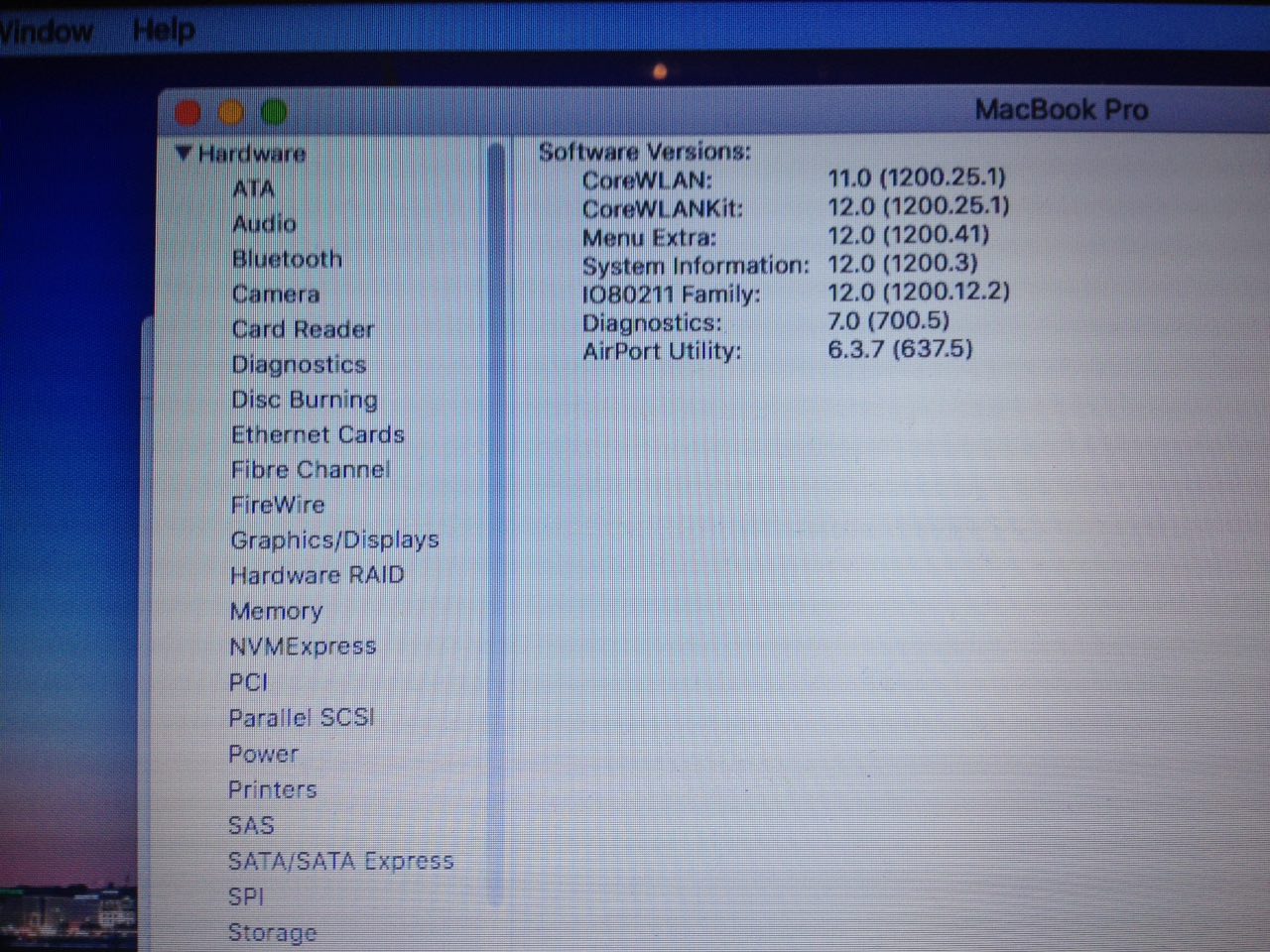1270x952 pixels.
Task: Select Bluetooth in the sidebar
Action: (287, 259)
